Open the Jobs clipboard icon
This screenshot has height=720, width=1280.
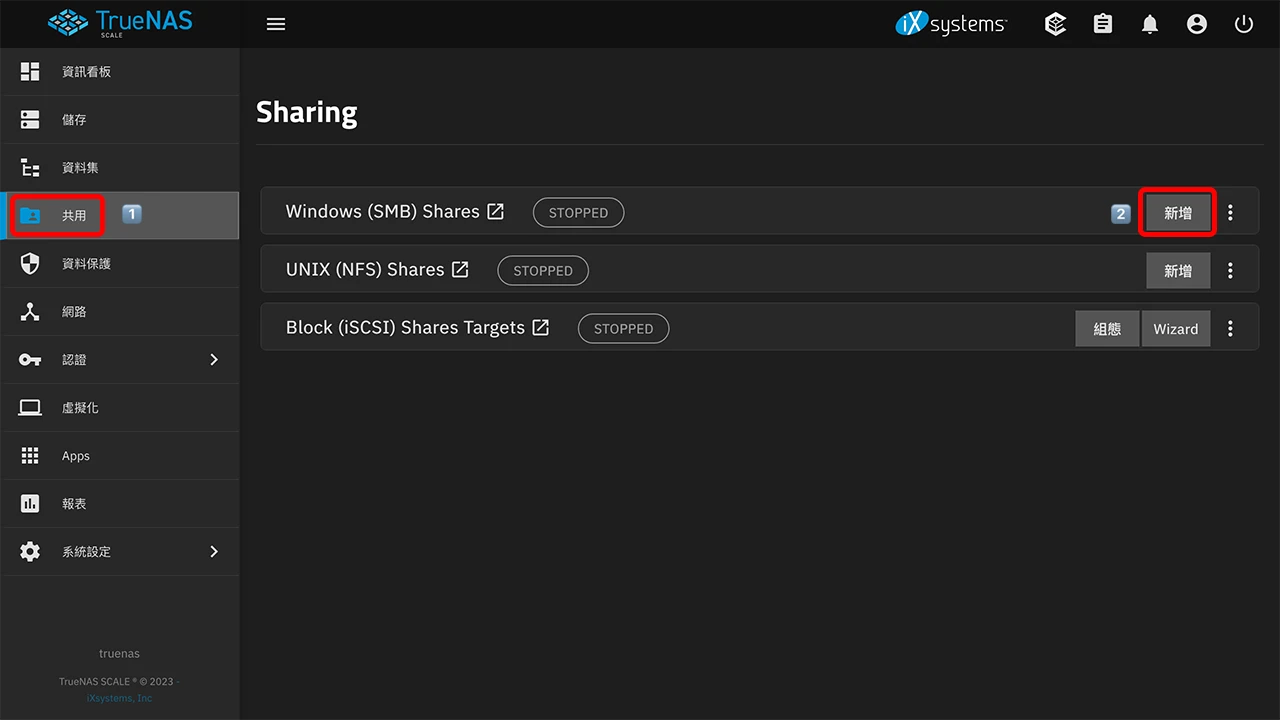coord(1103,24)
